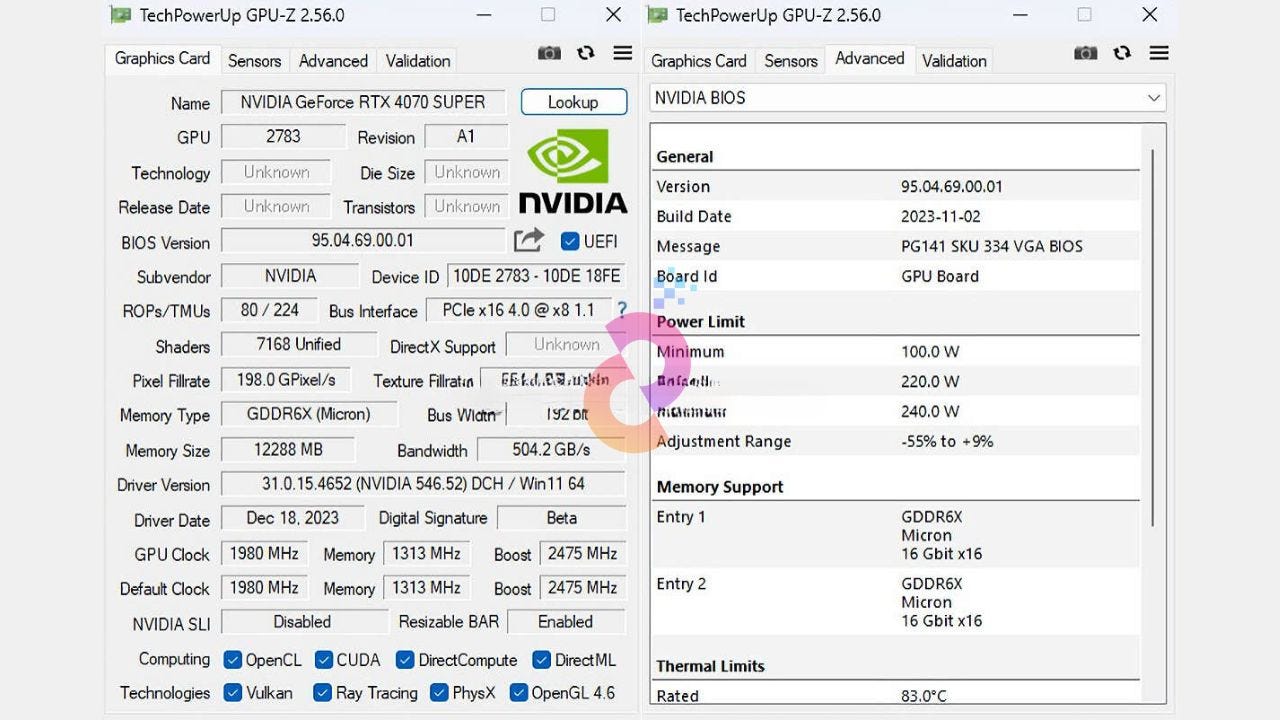
Task: Click the Rated thermal limit 83.0°C
Action: click(x=924, y=696)
